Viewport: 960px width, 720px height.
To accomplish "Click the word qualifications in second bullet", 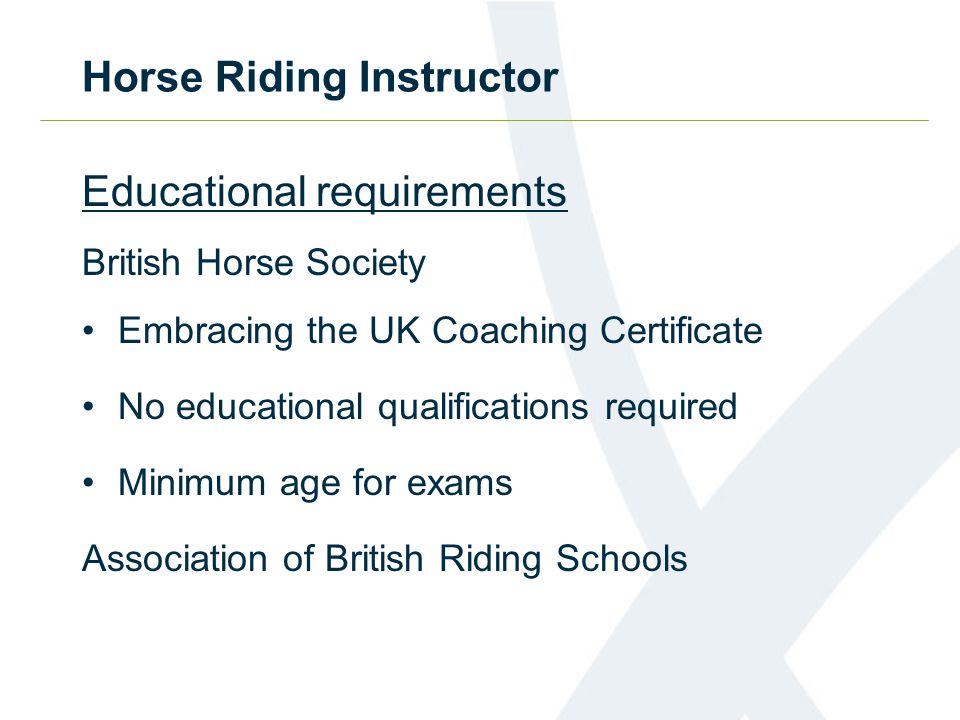I will pyautogui.click(x=483, y=408).
